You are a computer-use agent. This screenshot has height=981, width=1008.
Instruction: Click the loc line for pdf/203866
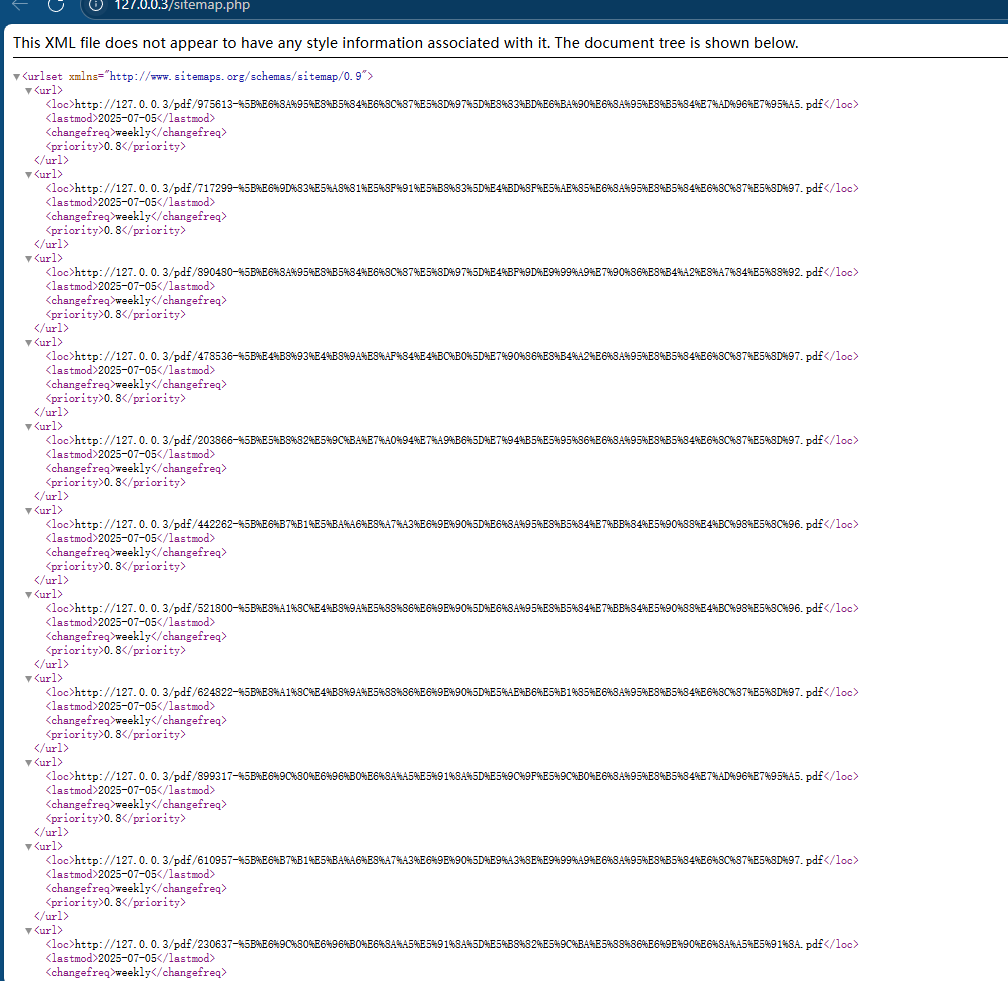tap(452, 440)
